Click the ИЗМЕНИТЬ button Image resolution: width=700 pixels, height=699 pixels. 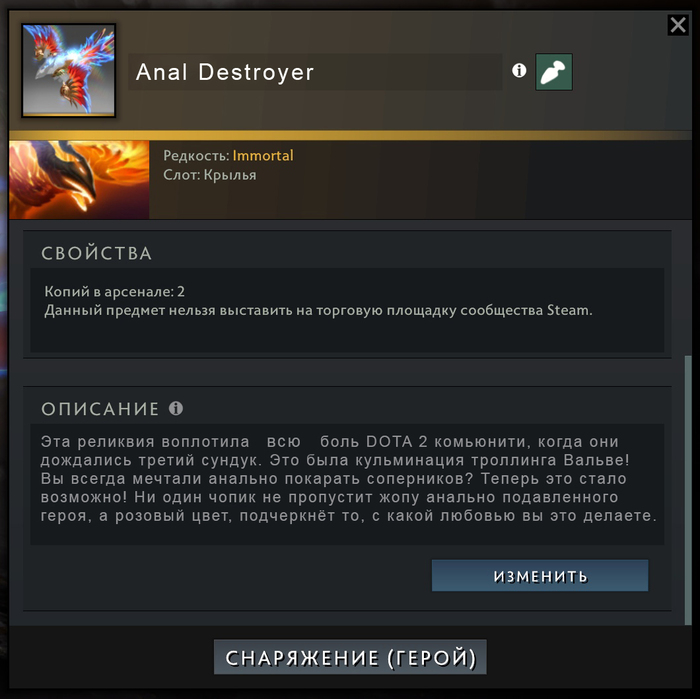coord(540,575)
